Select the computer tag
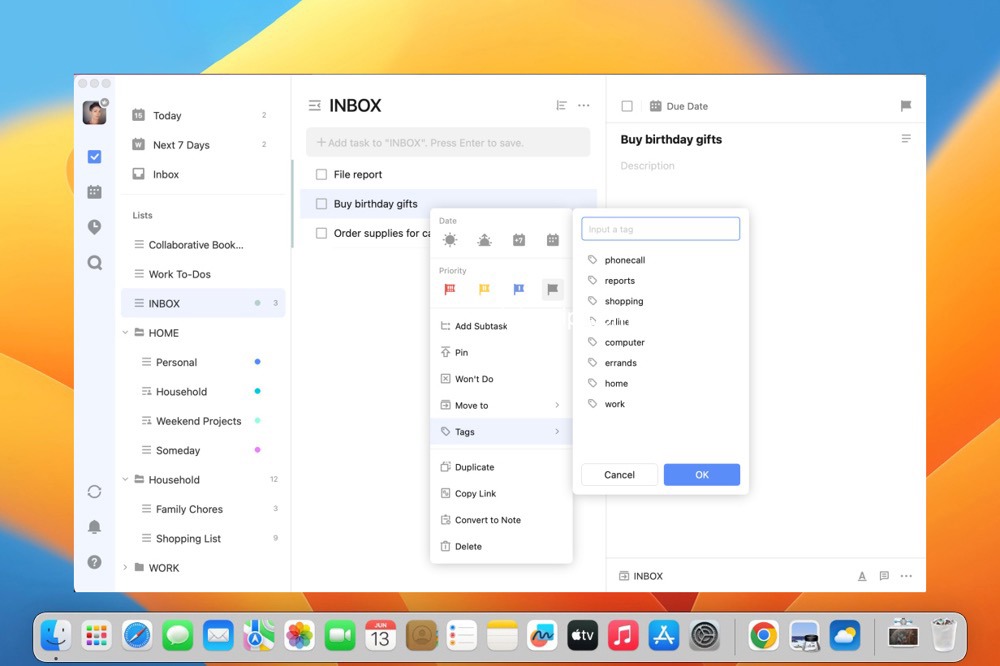Image resolution: width=1000 pixels, height=666 pixels. pyautogui.click(x=661, y=342)
